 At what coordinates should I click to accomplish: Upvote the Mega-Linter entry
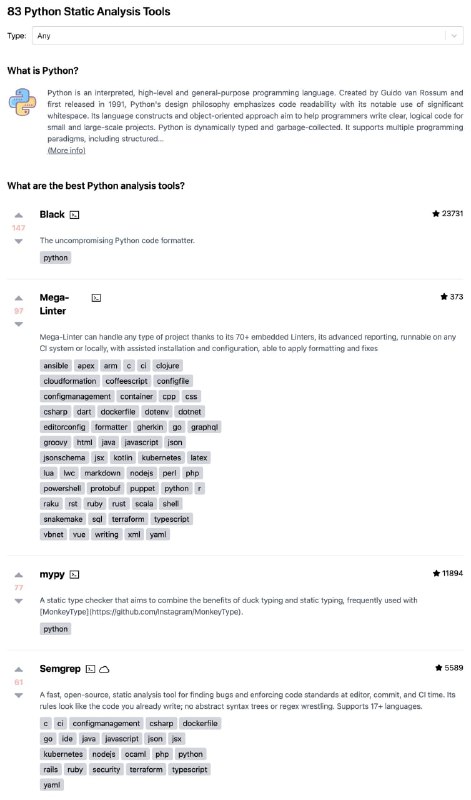(18, 298)
